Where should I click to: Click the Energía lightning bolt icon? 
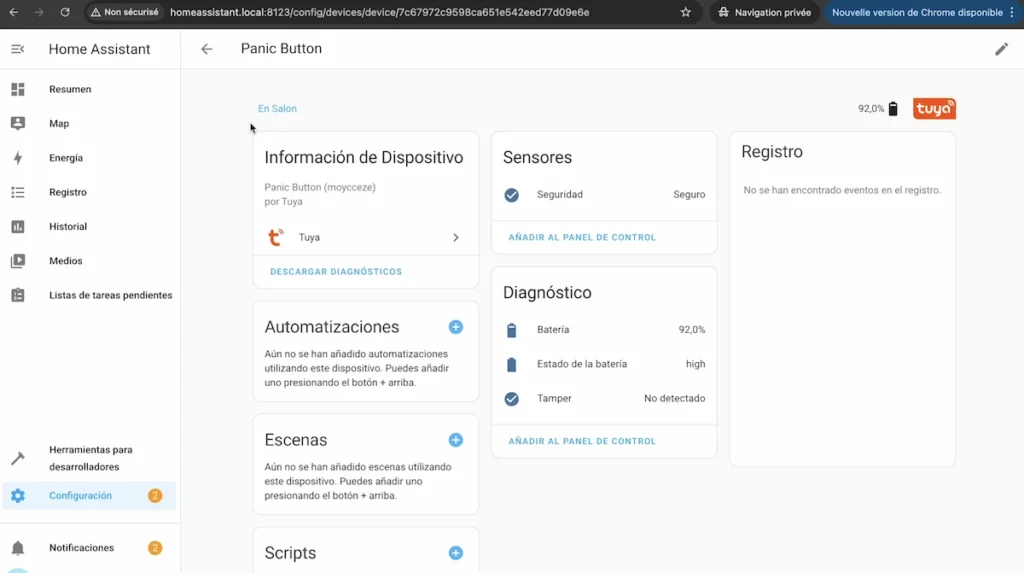pyautogui.click(x=18, y=157)
